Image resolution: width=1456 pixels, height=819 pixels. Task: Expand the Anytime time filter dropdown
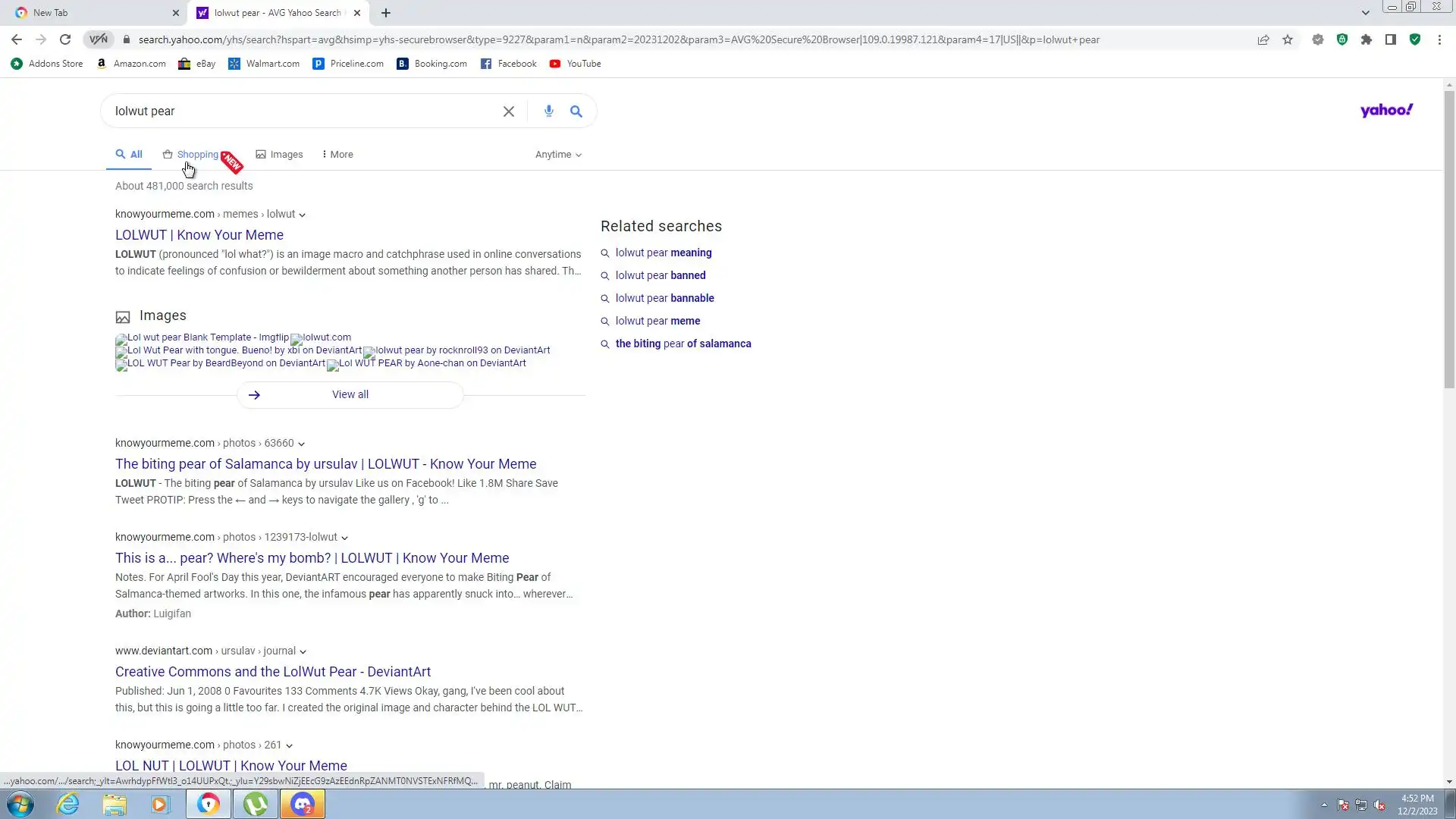[x=558, y=155]
